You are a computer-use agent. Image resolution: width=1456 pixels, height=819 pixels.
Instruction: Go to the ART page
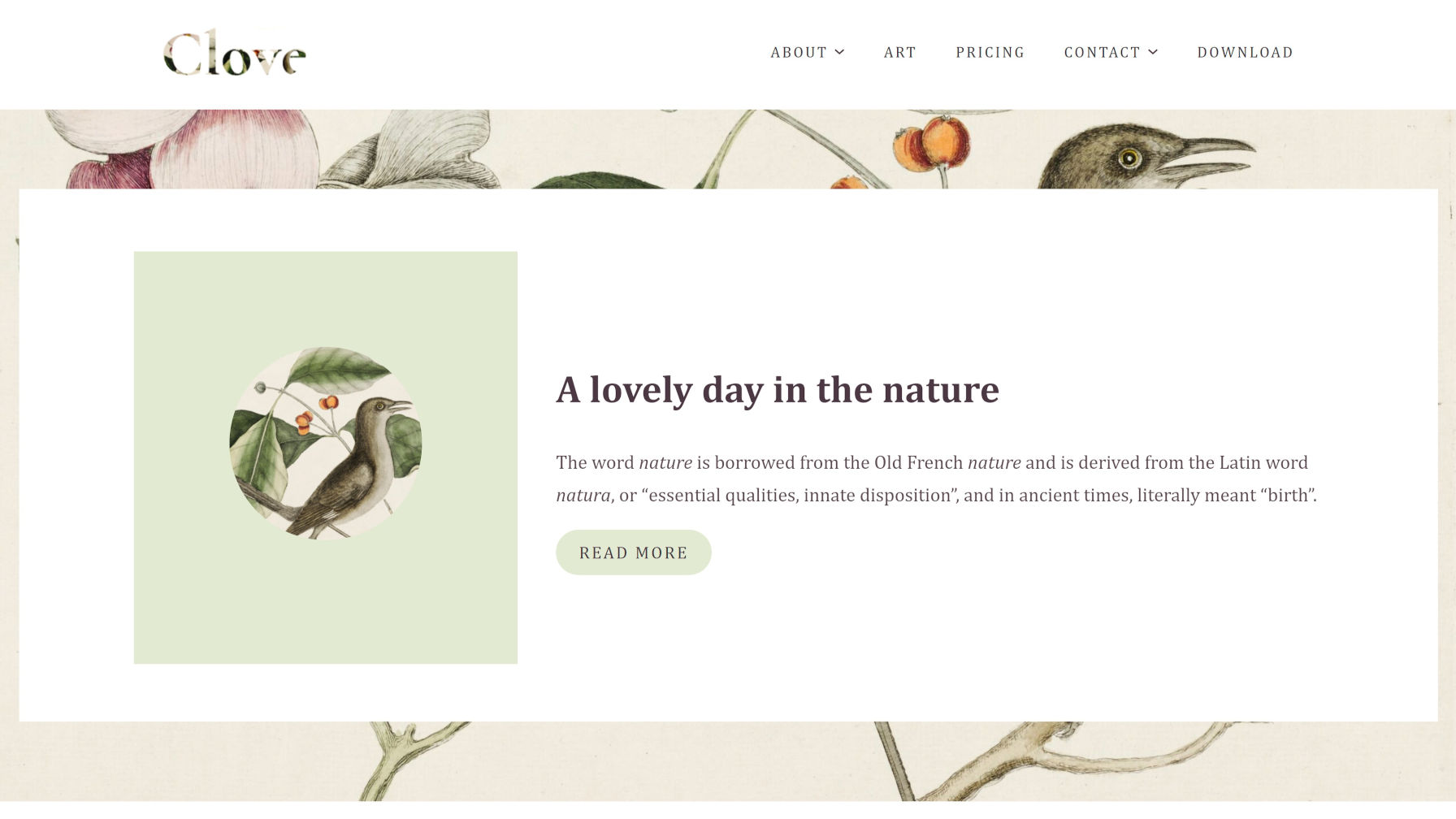899,52
